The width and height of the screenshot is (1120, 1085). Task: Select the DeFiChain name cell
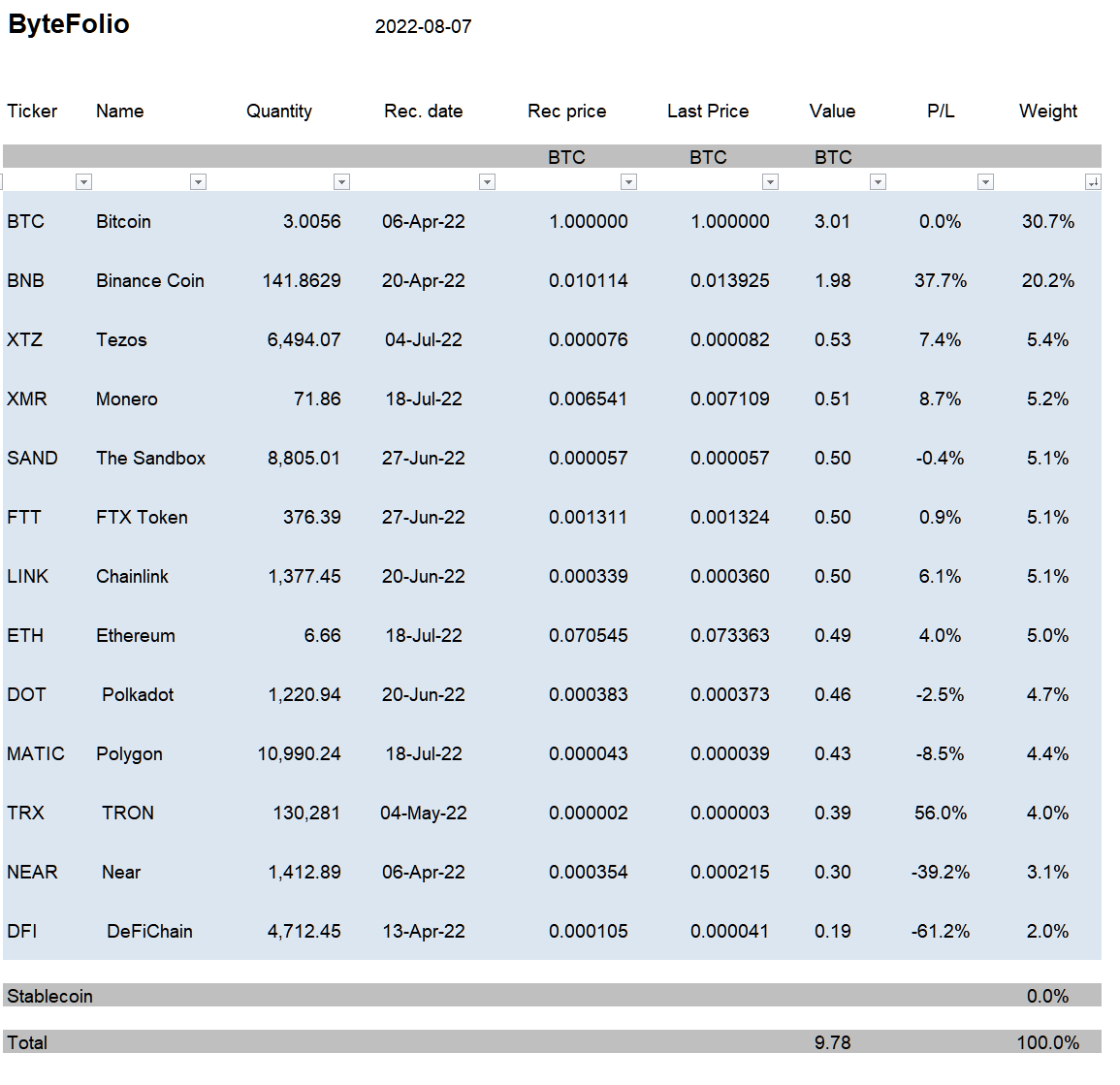(x=150, y=932)
